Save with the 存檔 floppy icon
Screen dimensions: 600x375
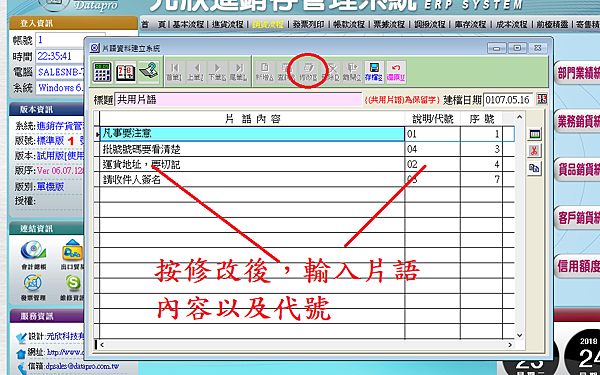[x=374, y=72]
